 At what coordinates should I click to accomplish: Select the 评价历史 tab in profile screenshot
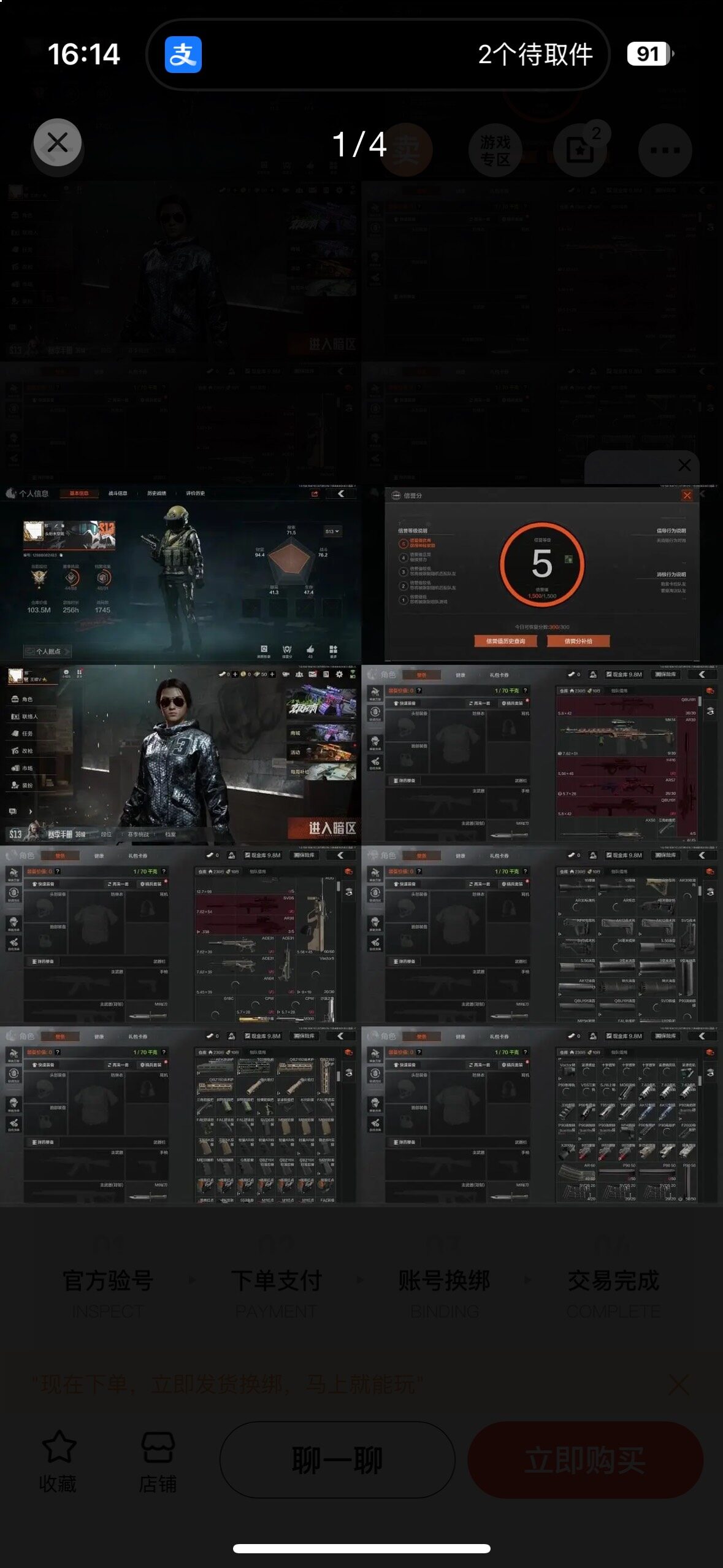[x=195, y=493]
